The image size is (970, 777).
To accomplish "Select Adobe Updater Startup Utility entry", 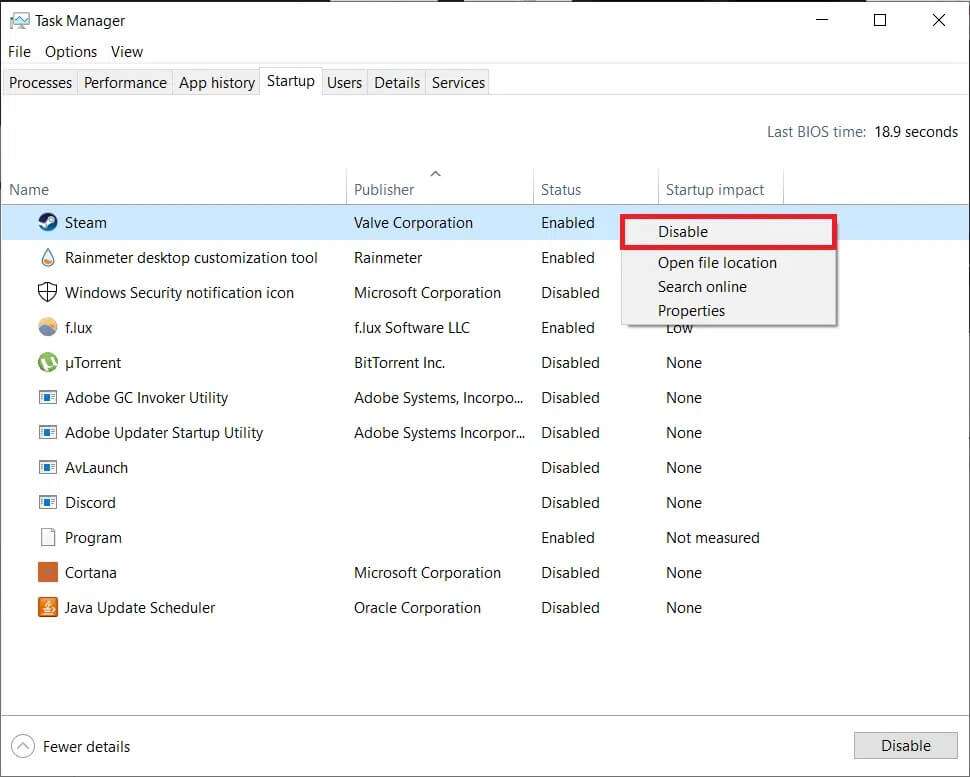I will [163, 432].
